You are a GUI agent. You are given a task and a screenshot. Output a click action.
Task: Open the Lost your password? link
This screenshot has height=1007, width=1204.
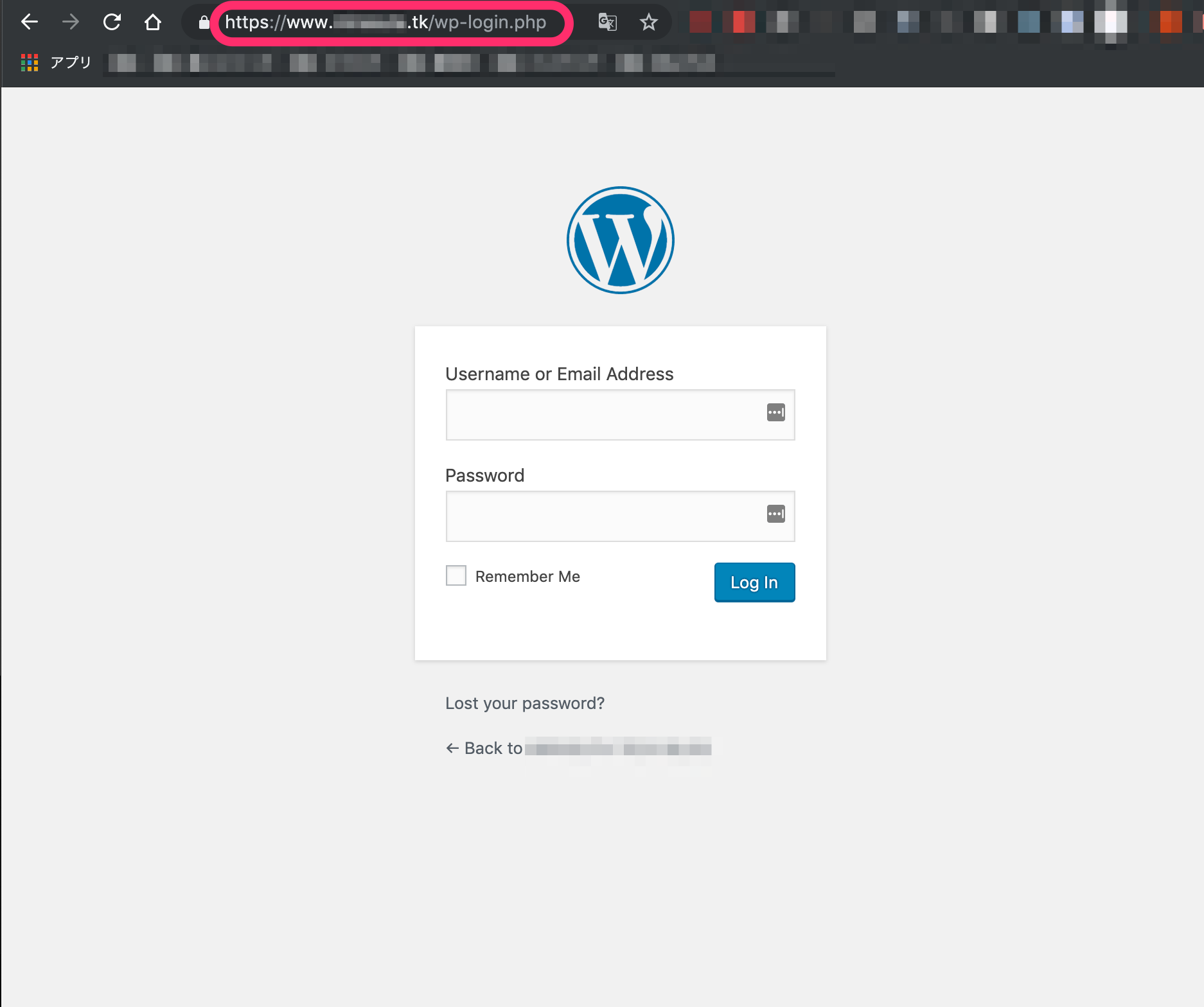tap(525, 703)
